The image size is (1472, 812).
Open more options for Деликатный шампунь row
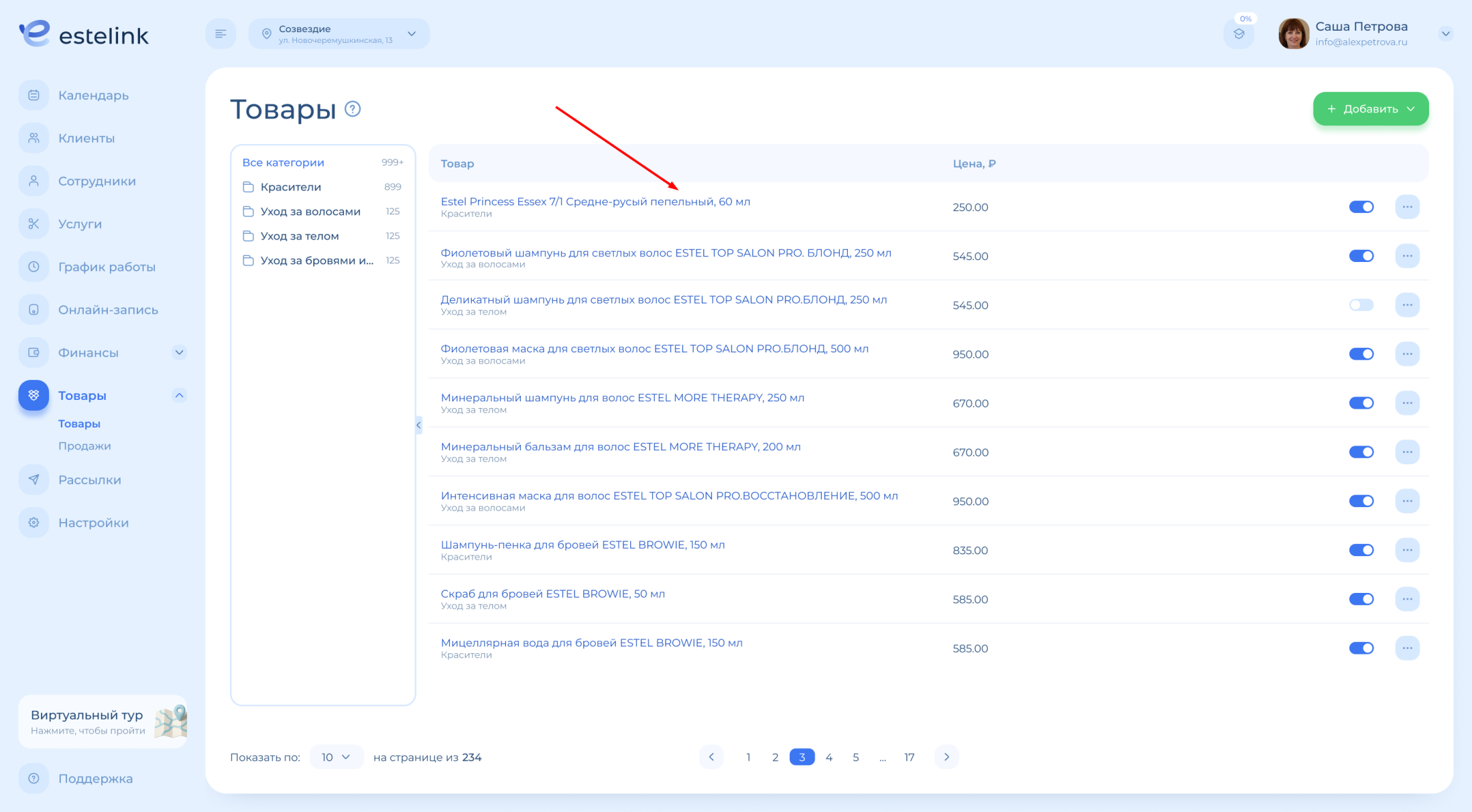coord(1407,305)
